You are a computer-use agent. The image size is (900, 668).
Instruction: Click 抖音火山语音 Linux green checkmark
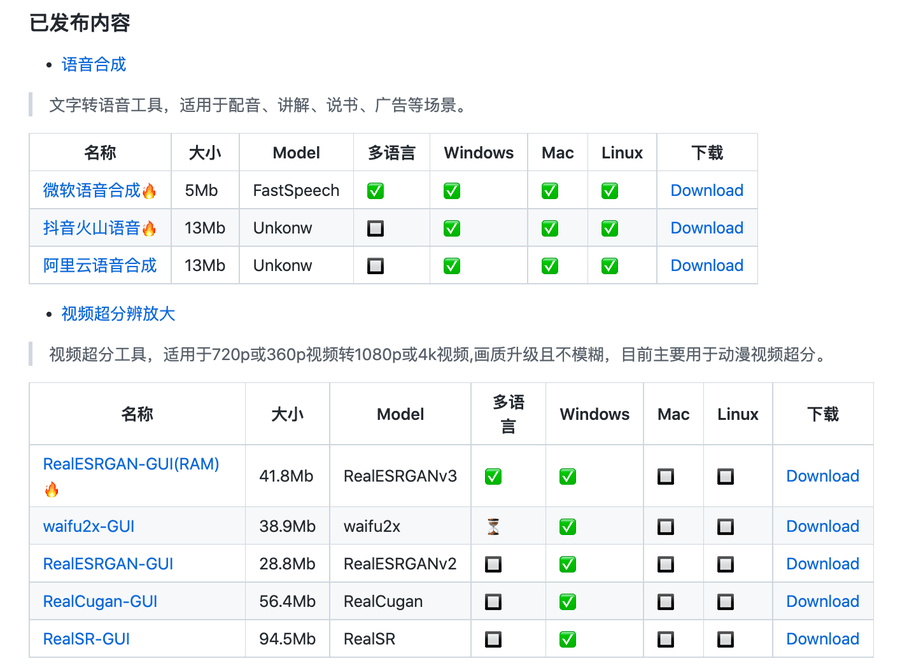coord(610,228)
